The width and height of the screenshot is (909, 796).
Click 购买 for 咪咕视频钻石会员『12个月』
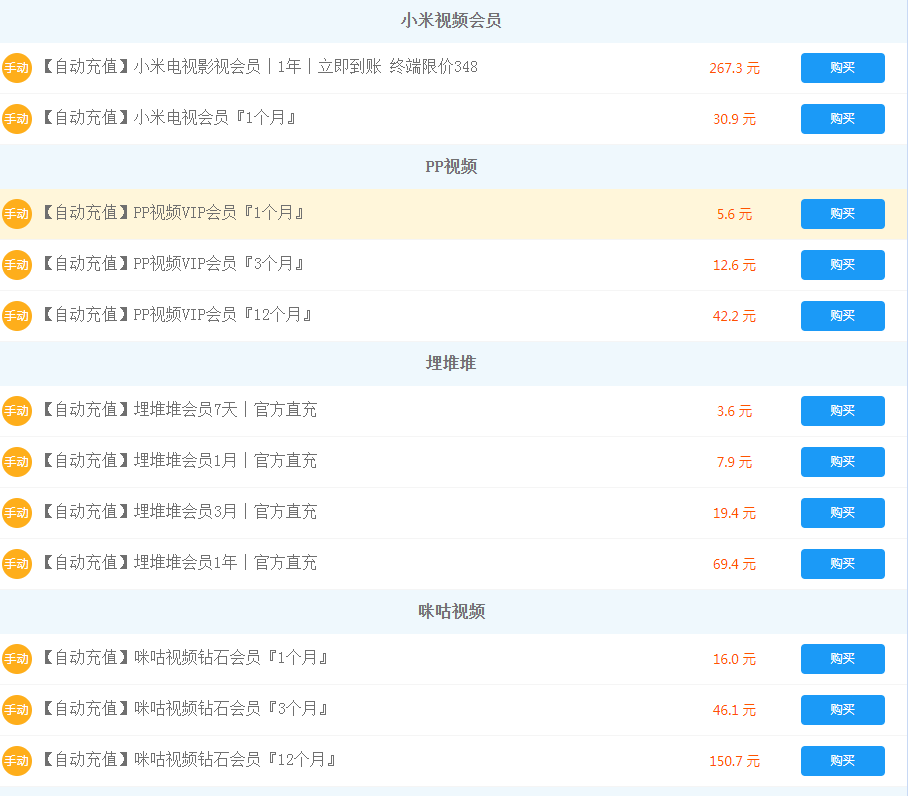coord(842,761)
